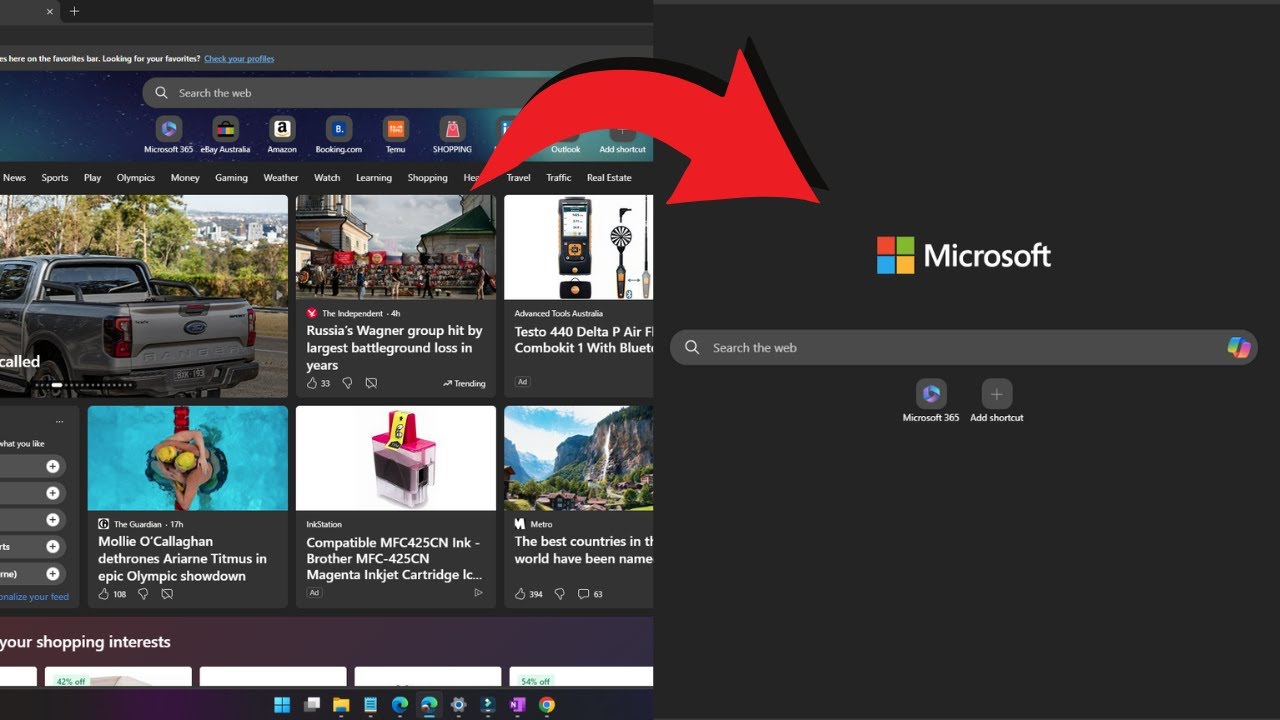
Task: Switch to the Weather feed tab
Action: 281,178
